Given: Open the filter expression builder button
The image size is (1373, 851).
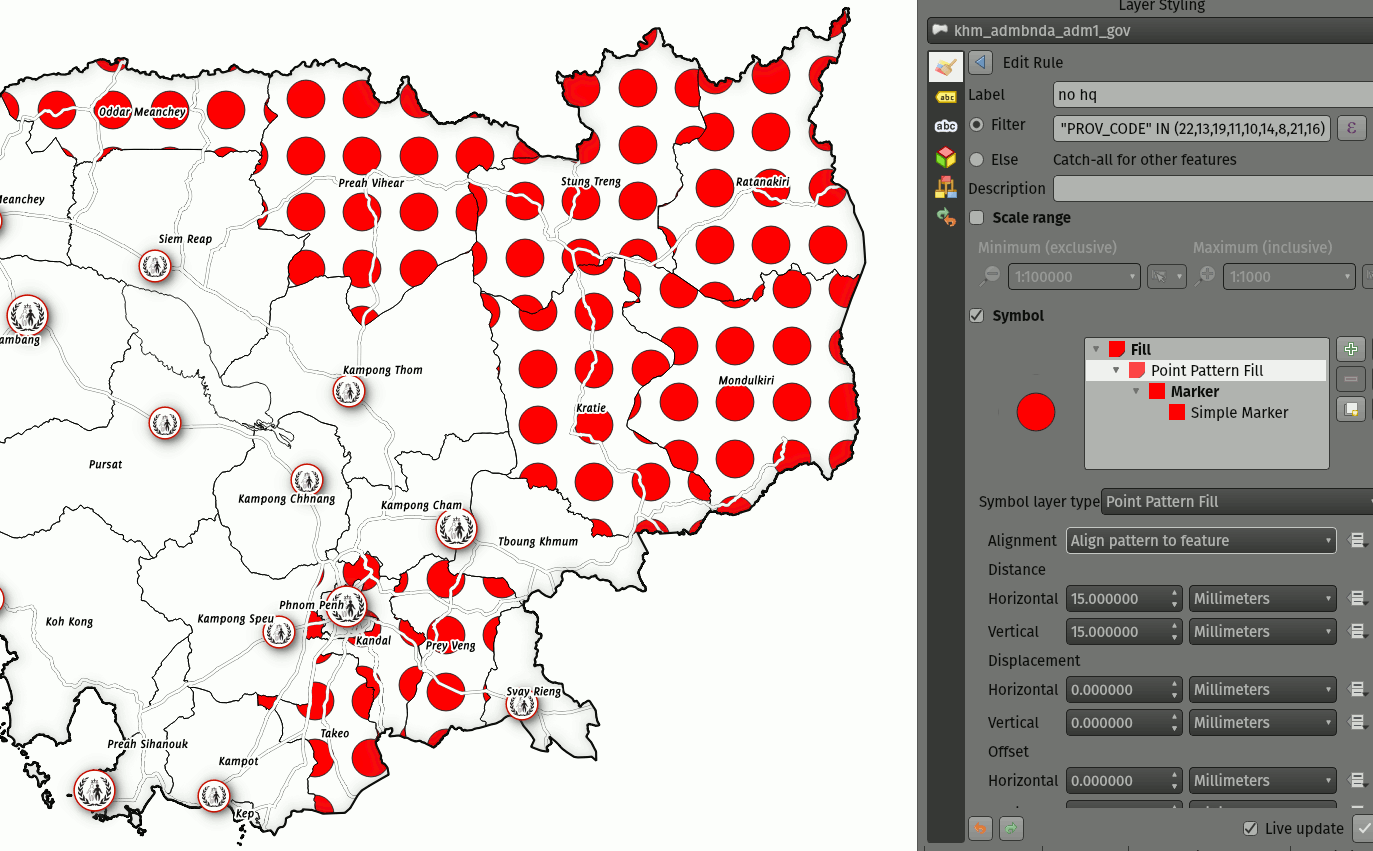Looking at the screenshot, I should coord(1351,127).
